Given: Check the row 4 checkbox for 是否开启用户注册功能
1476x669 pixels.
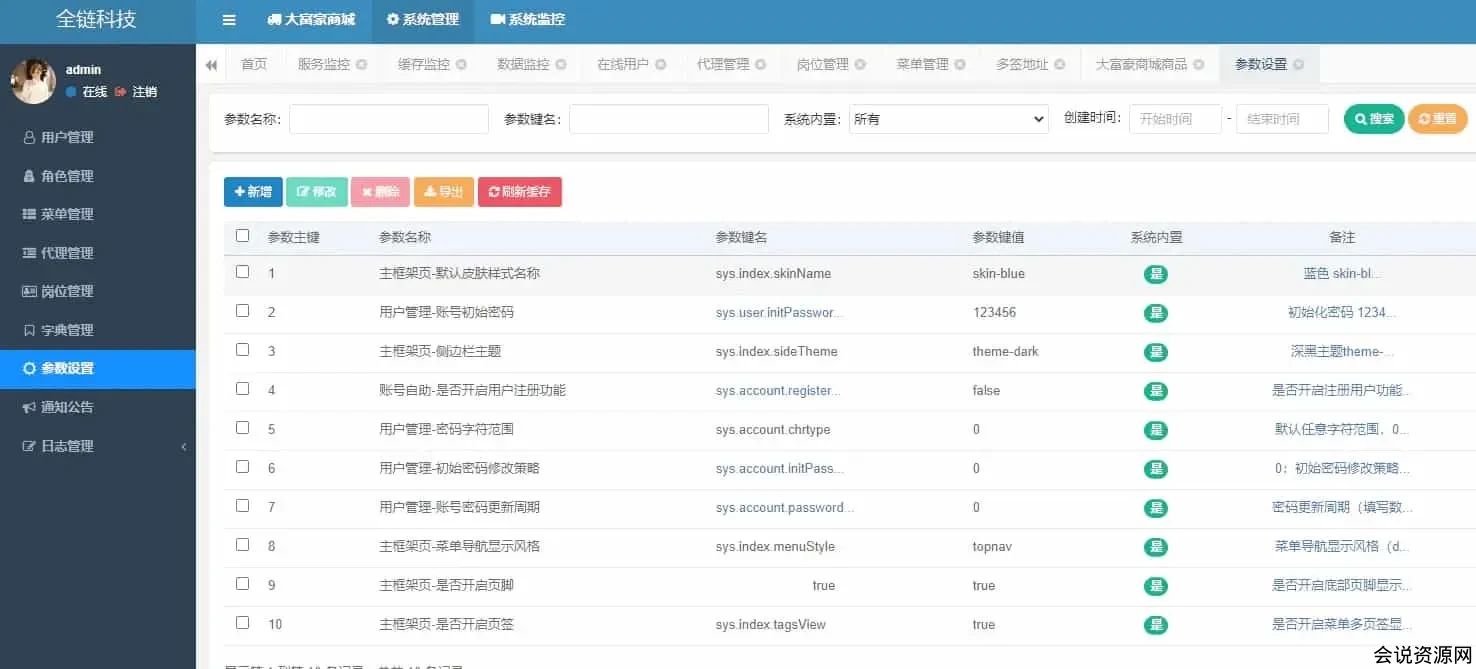Looking at the screenshot, I should (x=242, y=389).
